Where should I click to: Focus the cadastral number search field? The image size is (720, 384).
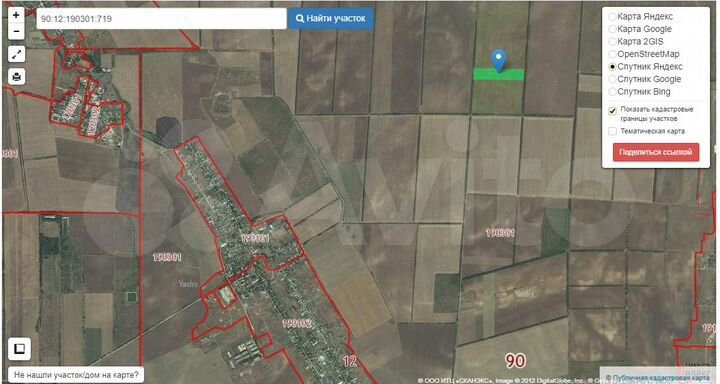point(161,18)
